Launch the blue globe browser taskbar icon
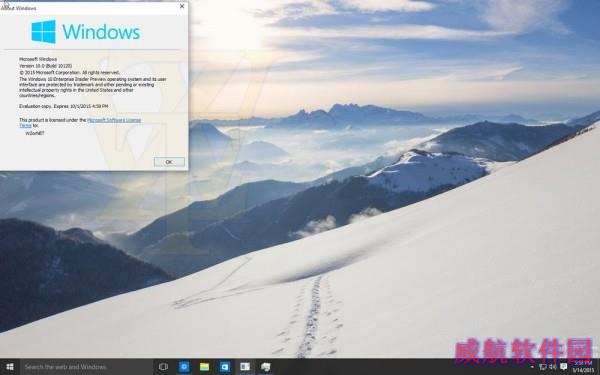 [x=184, y=367]
